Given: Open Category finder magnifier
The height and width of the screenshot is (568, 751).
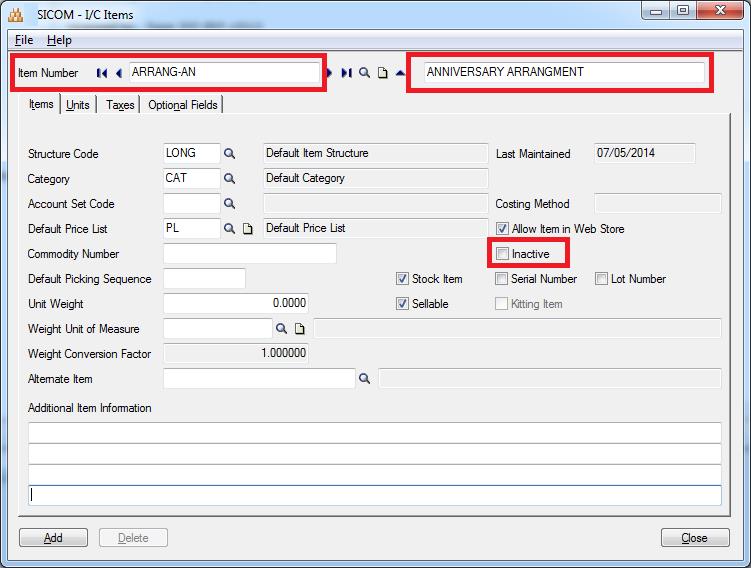Looking at the screenshot, I should (x=229, y=178).
